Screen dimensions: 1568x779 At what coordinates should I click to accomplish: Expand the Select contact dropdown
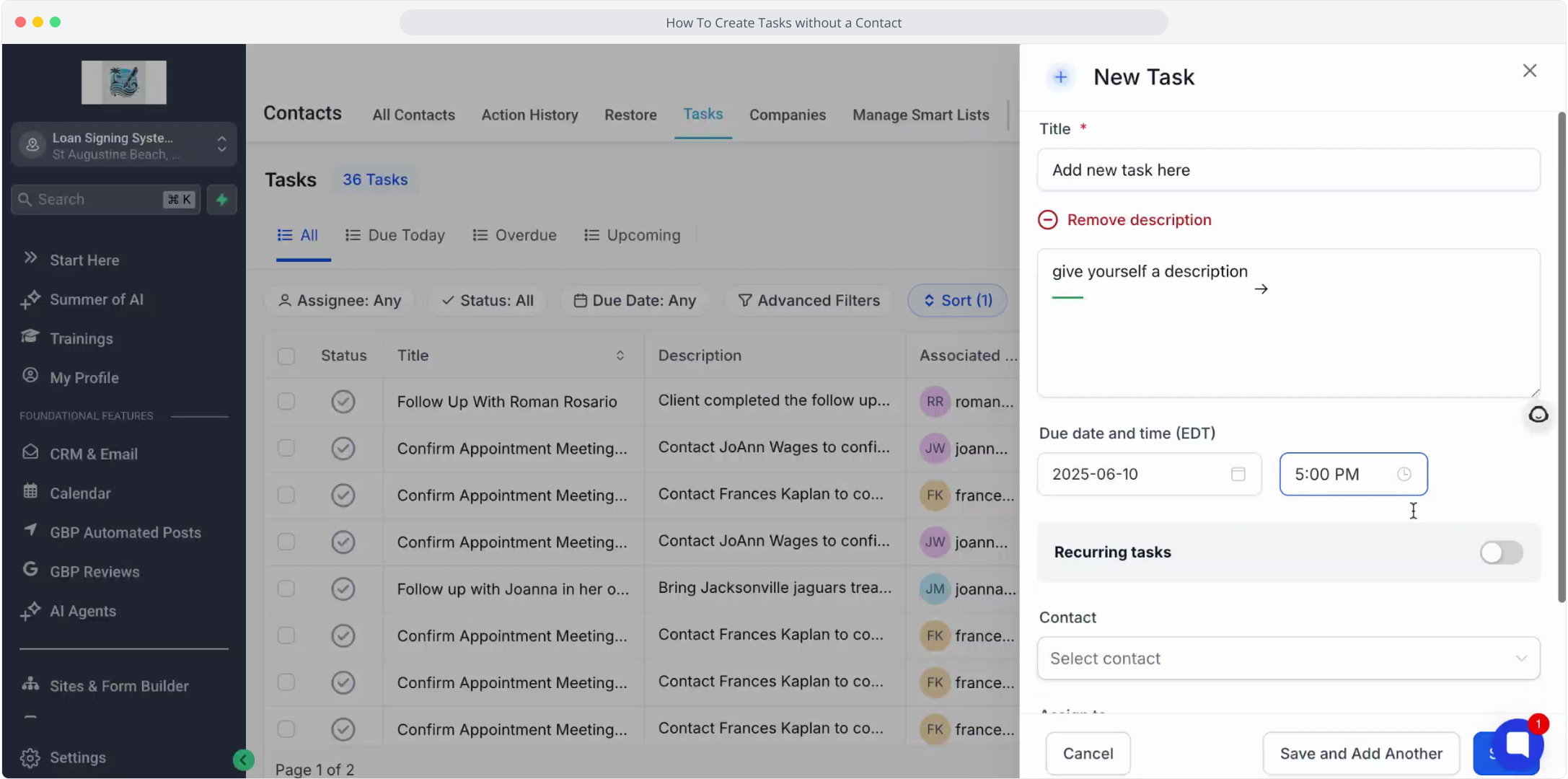(x=1289, y=659)
